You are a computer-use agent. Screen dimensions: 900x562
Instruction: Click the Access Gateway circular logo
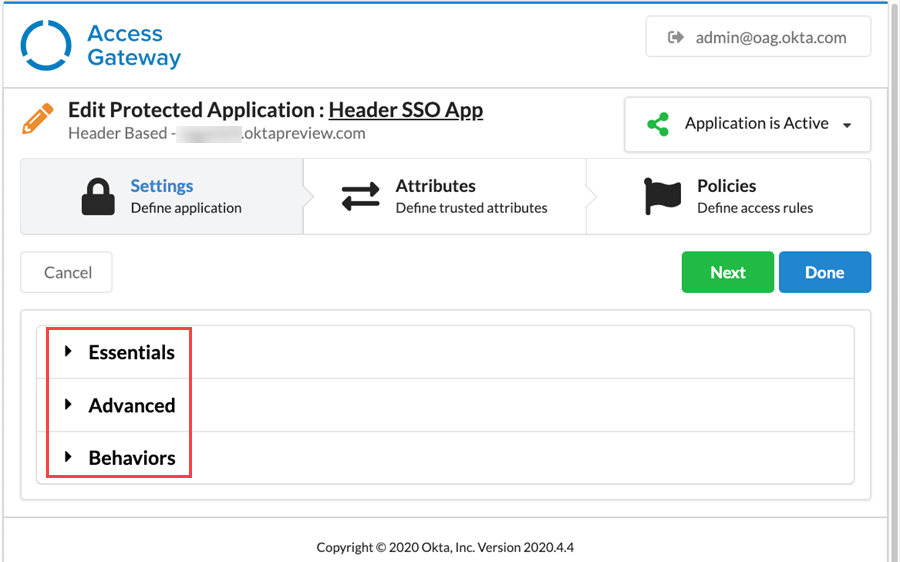coord(46,46)
